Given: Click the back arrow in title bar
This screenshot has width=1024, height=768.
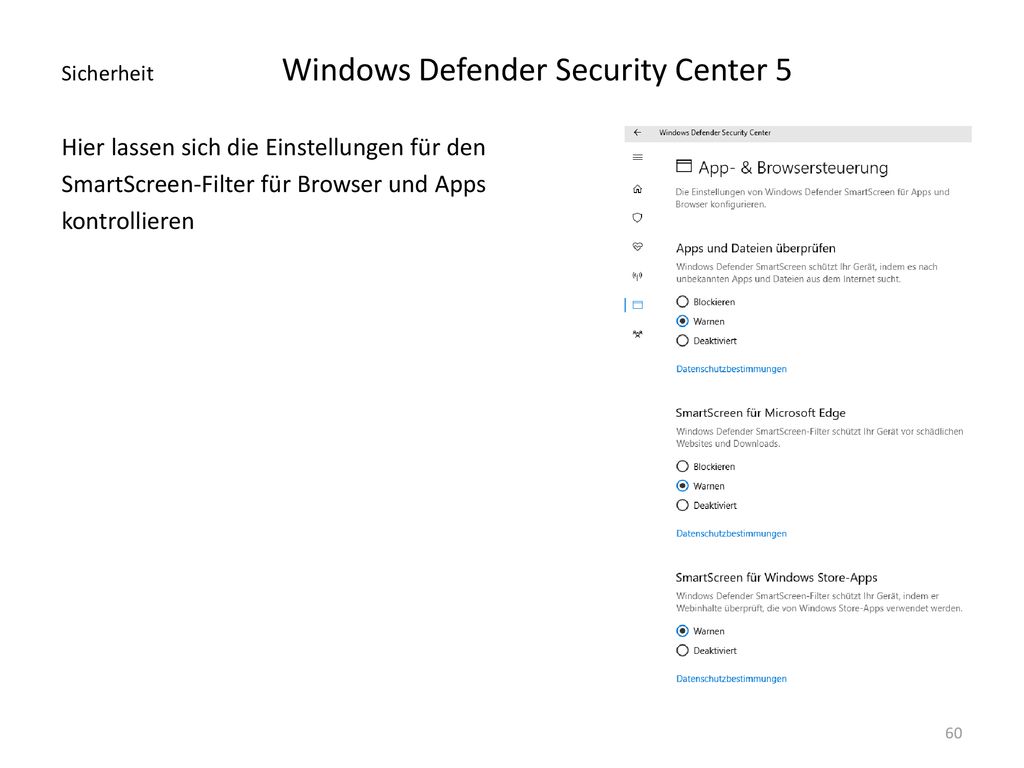Looking at the screenshot, I should pos(637,133).
